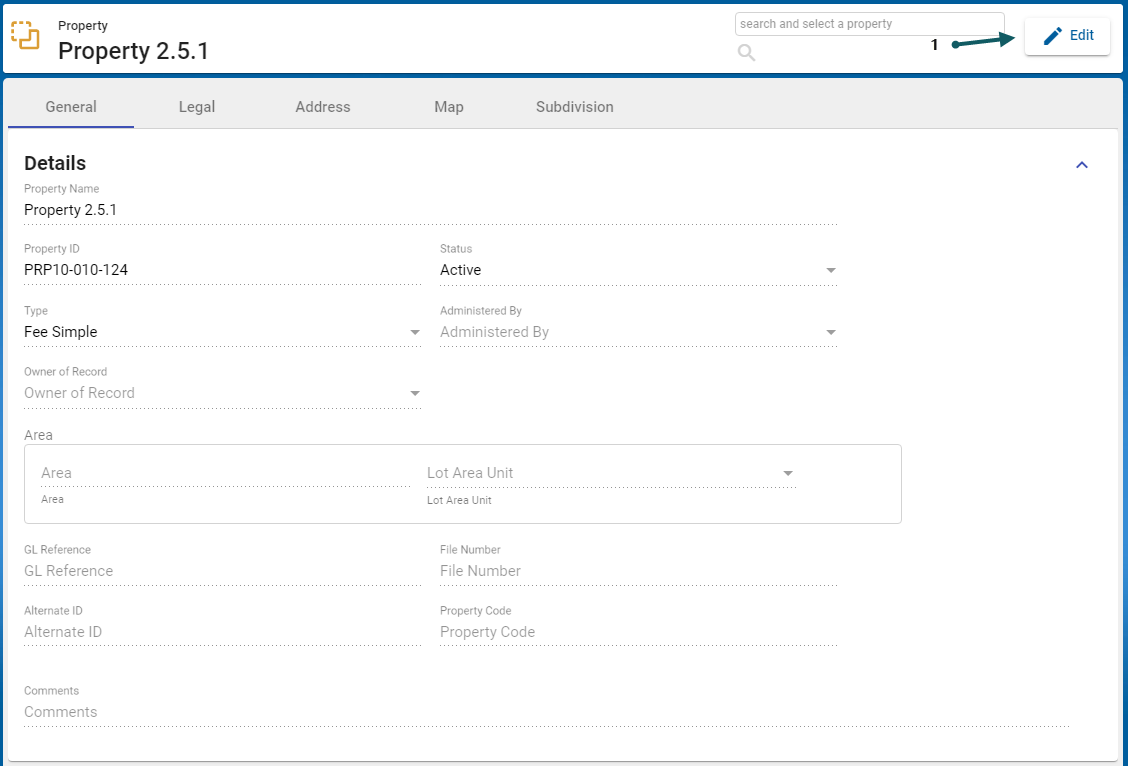The image size is (1128, 766).
Task: Switch to the Legal tab
Action: pyautogui.click(x=197, y=107)
